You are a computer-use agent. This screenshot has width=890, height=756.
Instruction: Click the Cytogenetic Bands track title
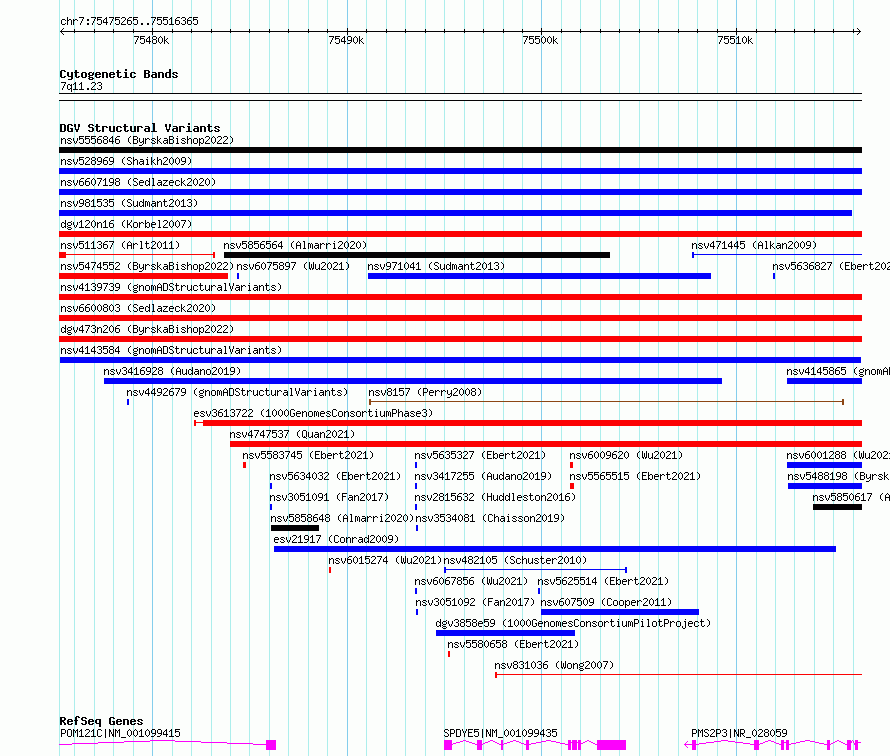click(119, 74)
